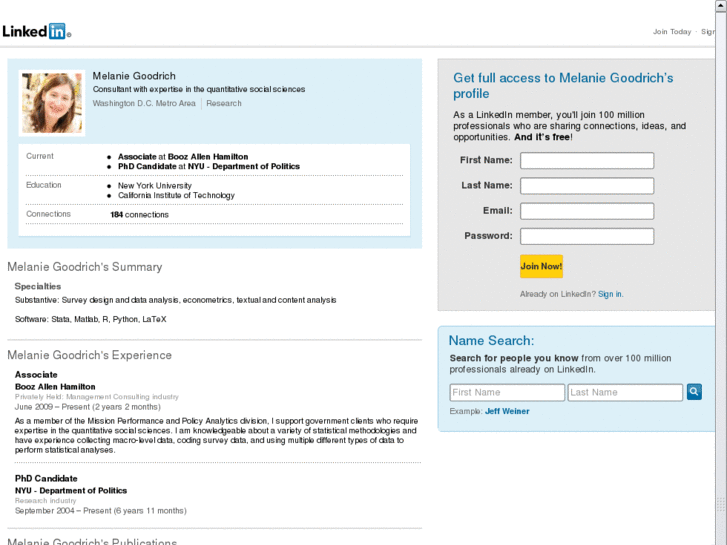727x545 pixels.
Task: Click the yellow Join Now! button
Action: 541,266
